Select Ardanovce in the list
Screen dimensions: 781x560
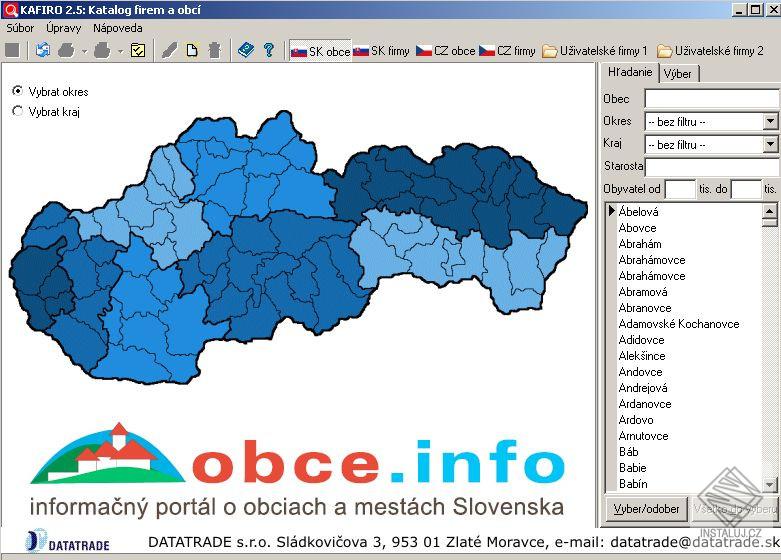coord(645,404)
